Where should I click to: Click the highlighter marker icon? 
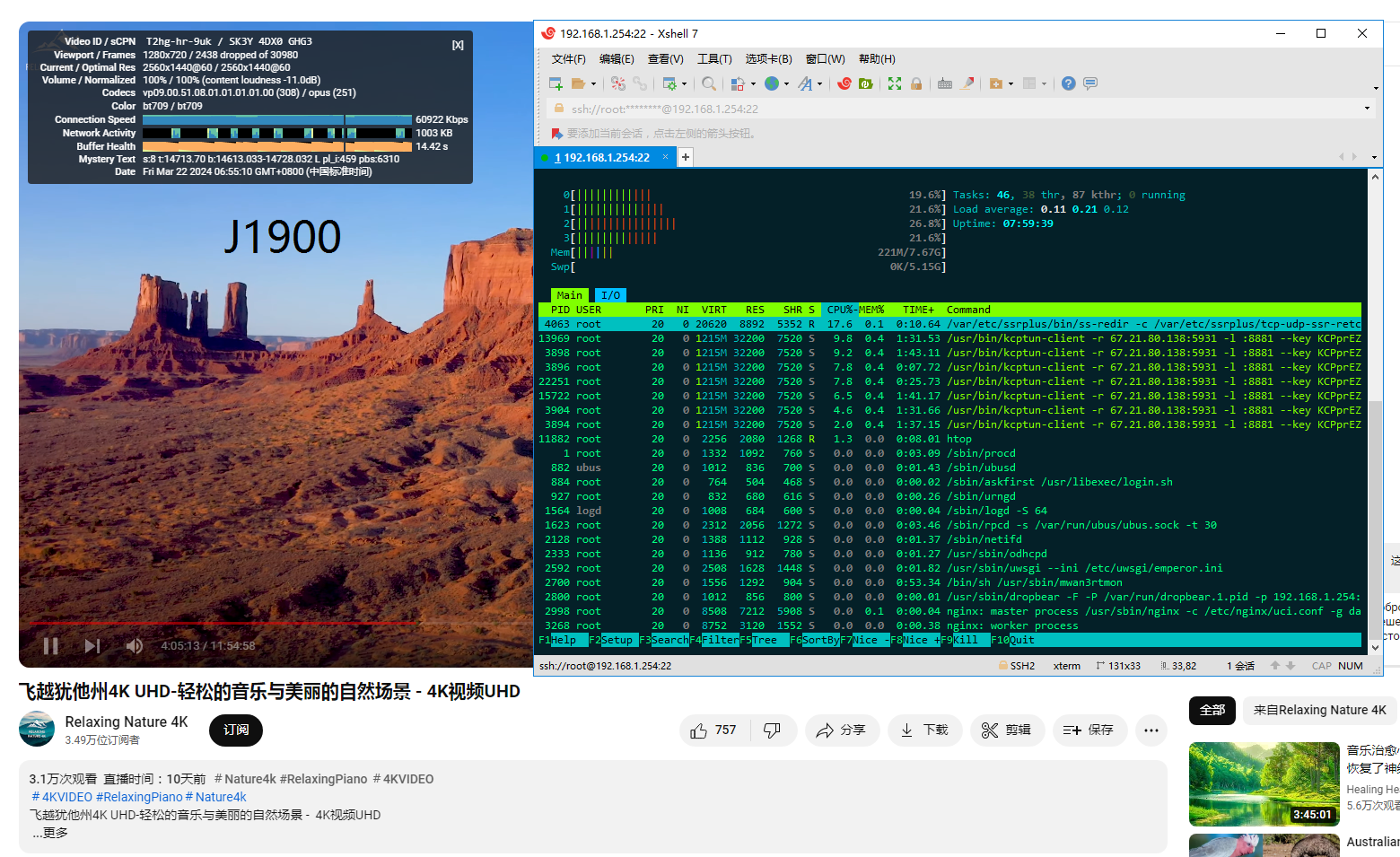967,83
